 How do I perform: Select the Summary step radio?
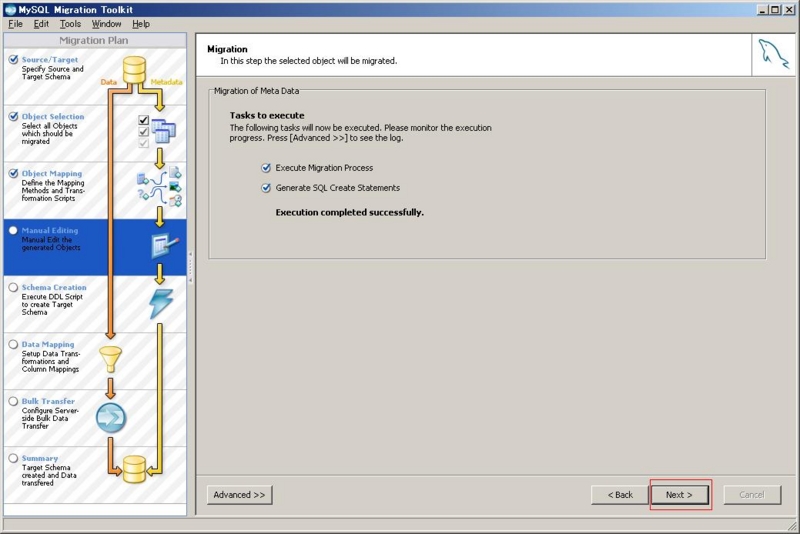(13, 459)
